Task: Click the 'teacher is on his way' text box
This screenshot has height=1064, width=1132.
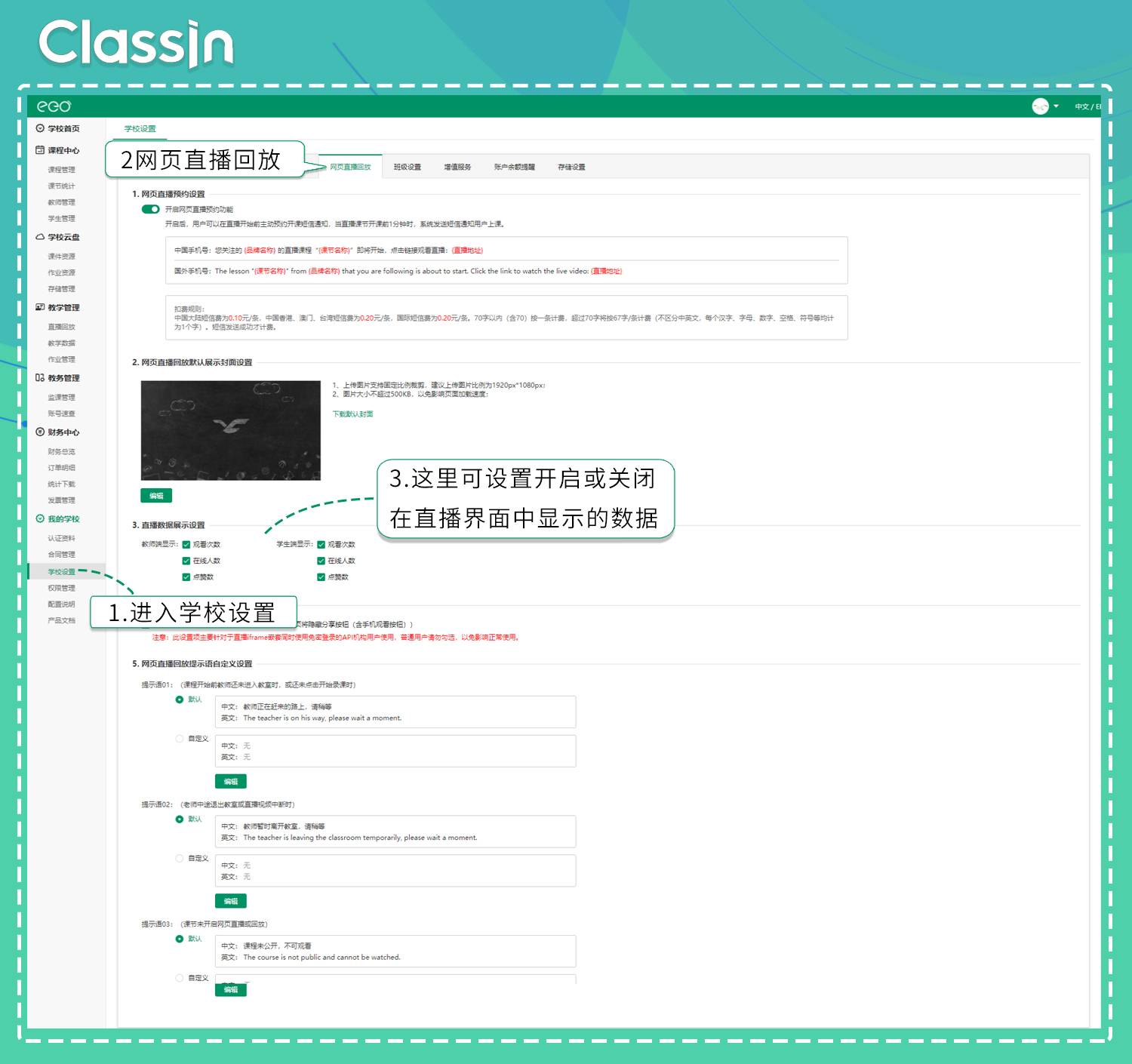Action: coord(395,712)
